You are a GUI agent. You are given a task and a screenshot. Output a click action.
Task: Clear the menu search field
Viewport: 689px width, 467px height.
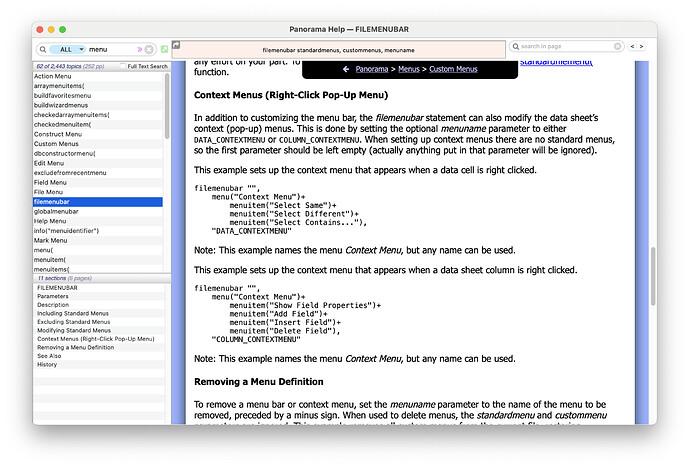pyautogui.click(x=149, y=50)
